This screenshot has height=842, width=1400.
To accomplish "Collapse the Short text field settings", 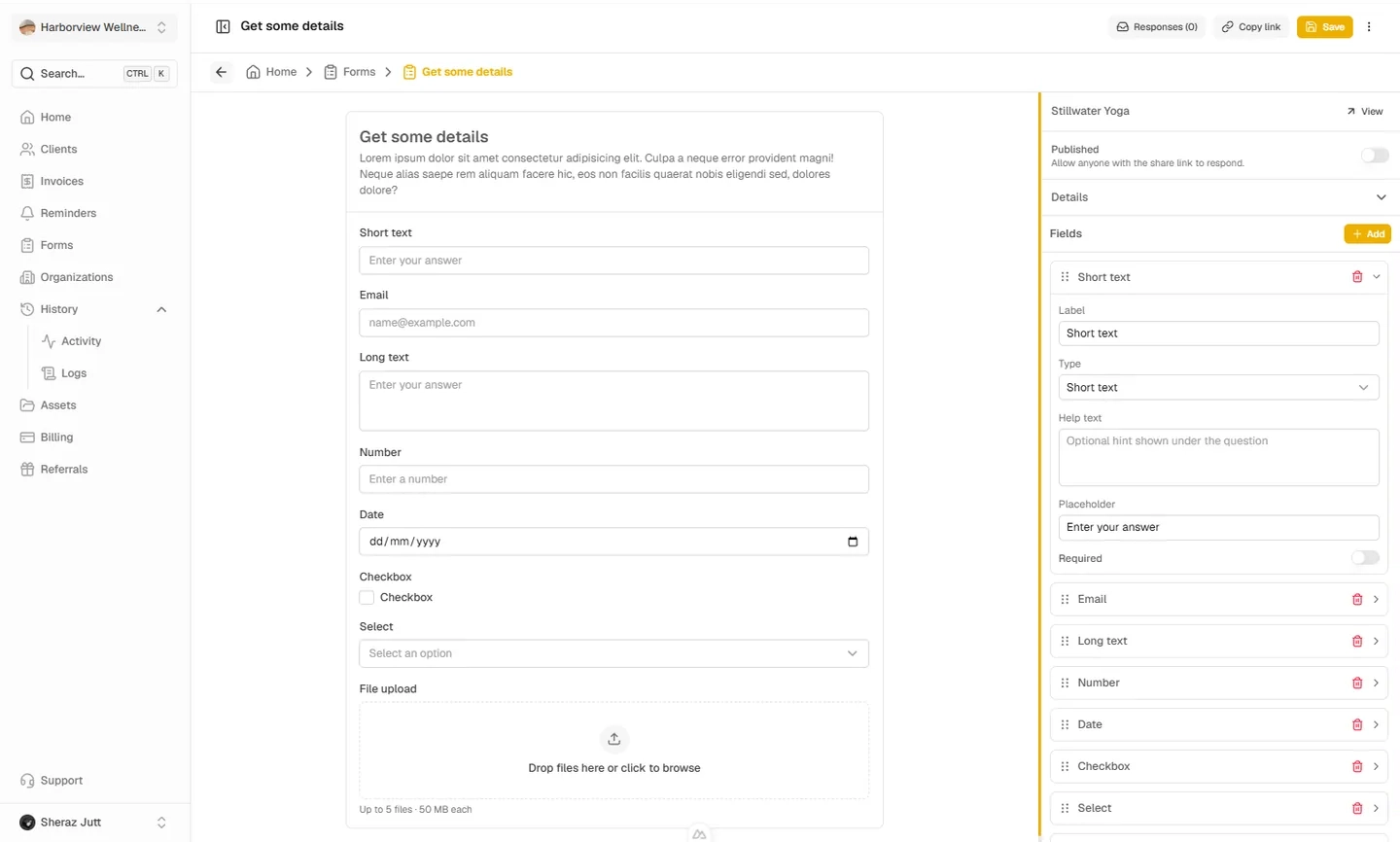I will pos(1376,277).
